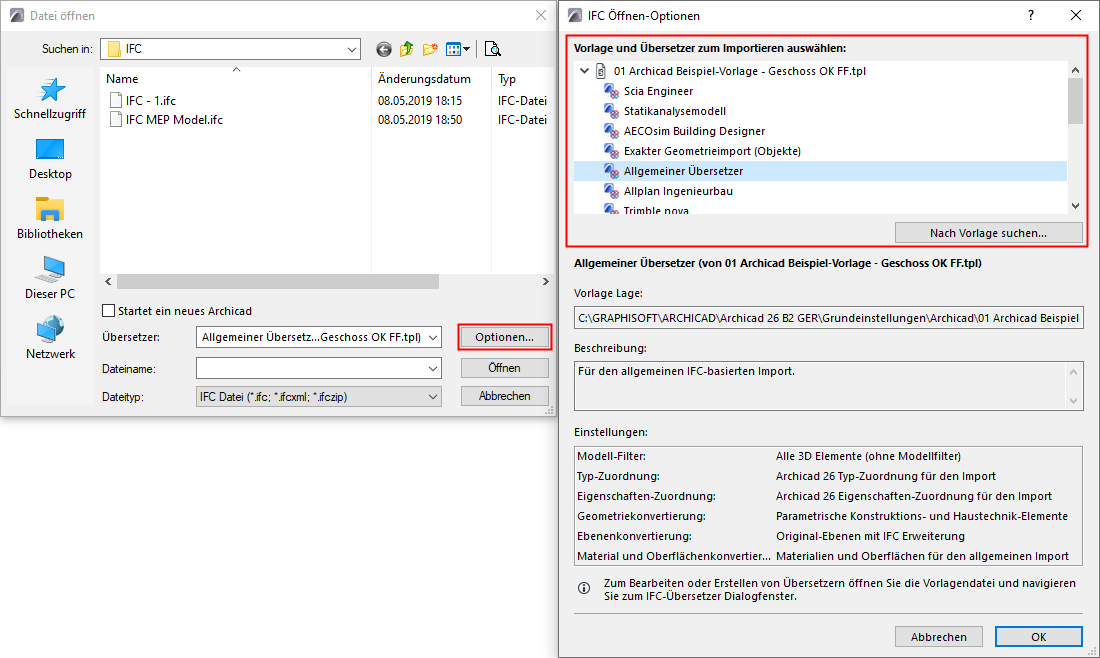Screen dimensions: 1100x658
Task: Click the Optionen... button
Action: 504,337
